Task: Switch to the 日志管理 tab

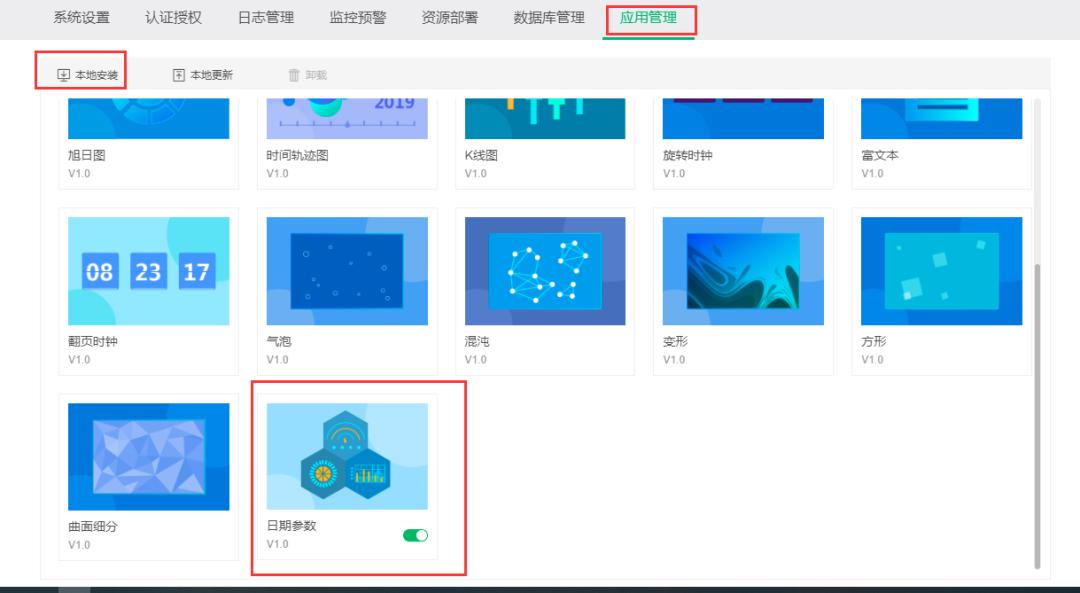Action: (265, 17)
